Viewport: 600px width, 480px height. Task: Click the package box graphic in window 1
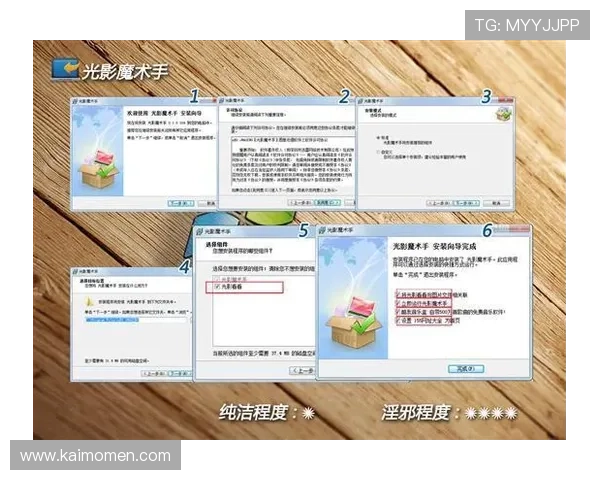[99, 169]
